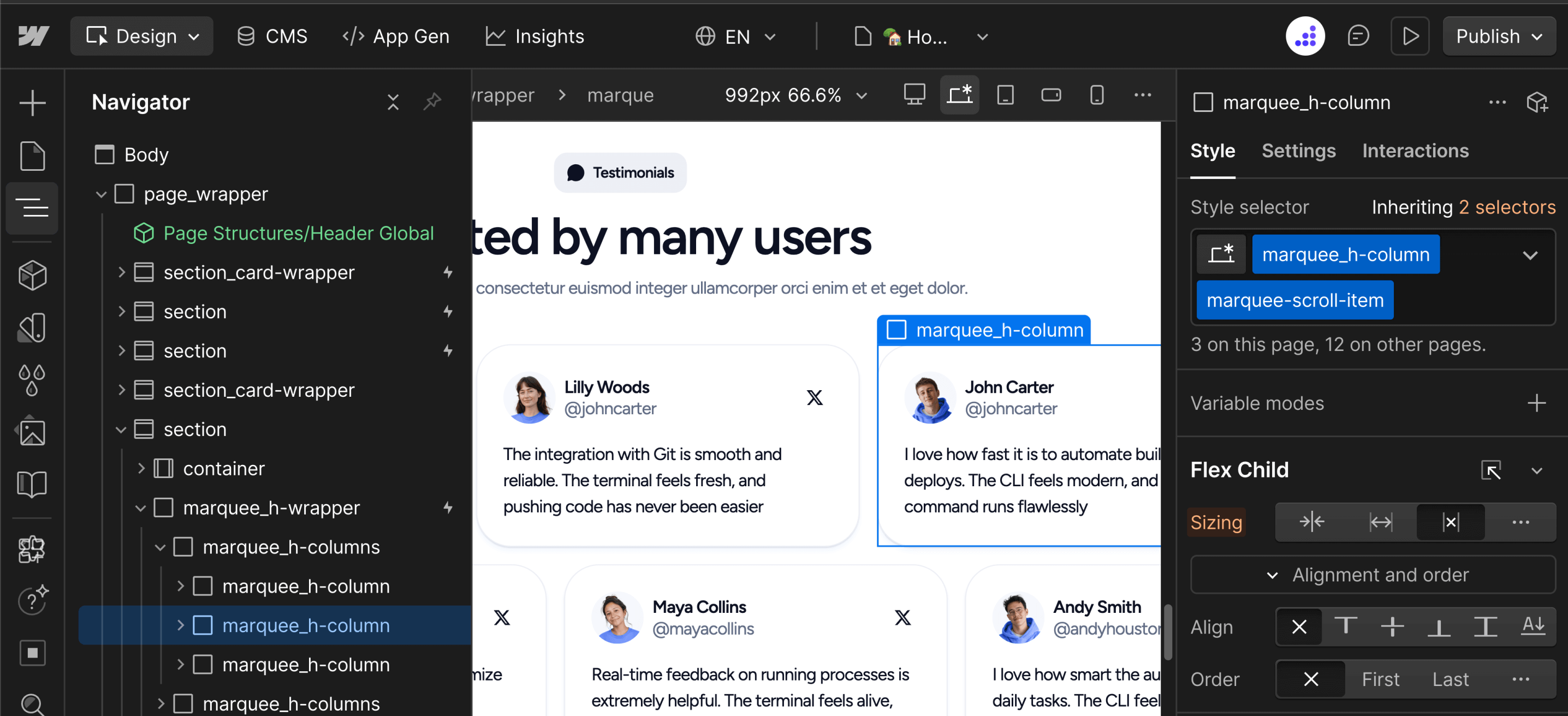The height and width of the screenshot is (716, 1568).
Task: Open the Home page selector dropdown
Action: click(920, 37)
